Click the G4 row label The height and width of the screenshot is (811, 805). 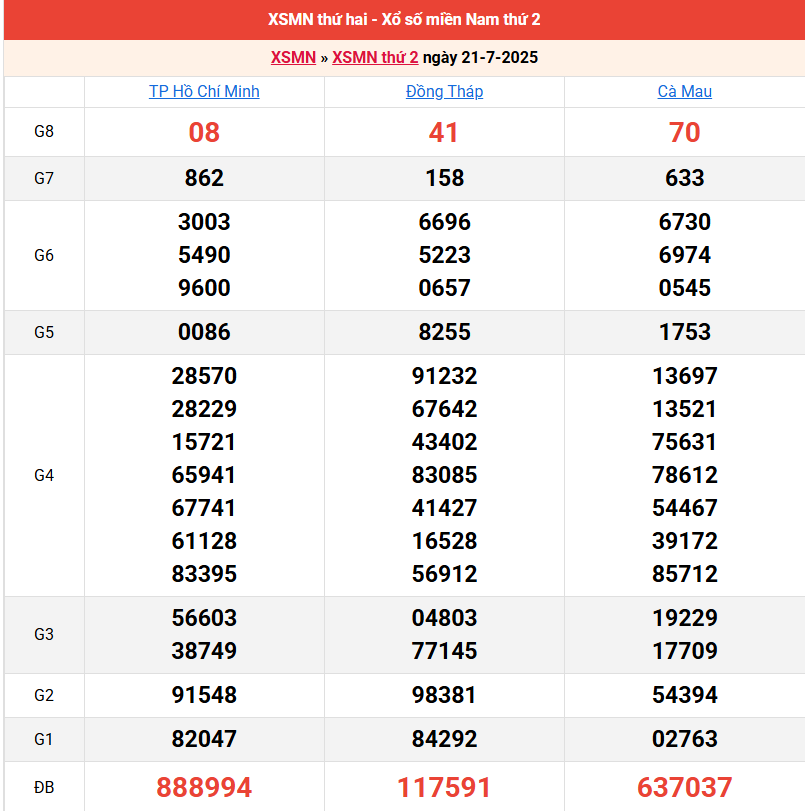(x=44, y=475)
